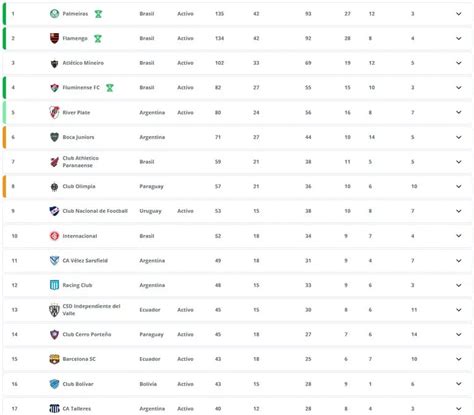Click the Palmeiras club crest
The height and width of the screenshot is (415, 474).
click(54, 14)
